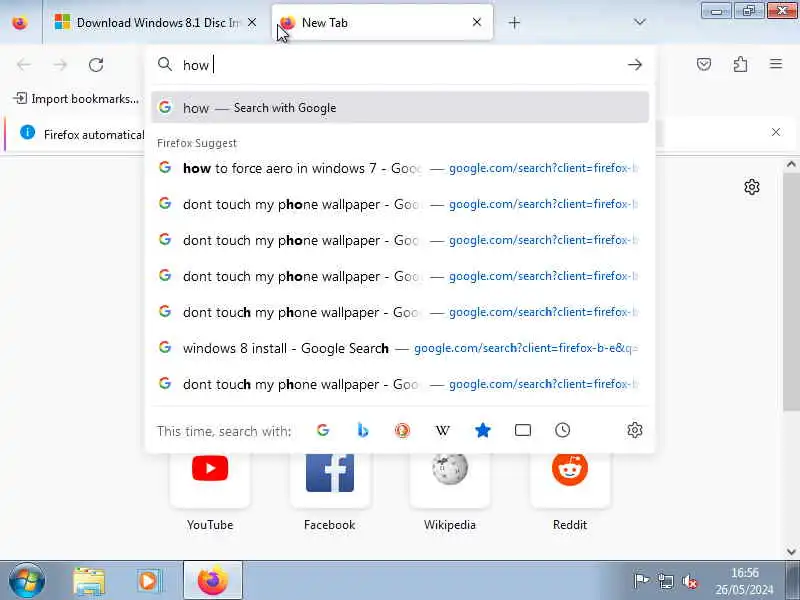Click muted volume tray icon
The image size is (800, 600).
(690, 581)
